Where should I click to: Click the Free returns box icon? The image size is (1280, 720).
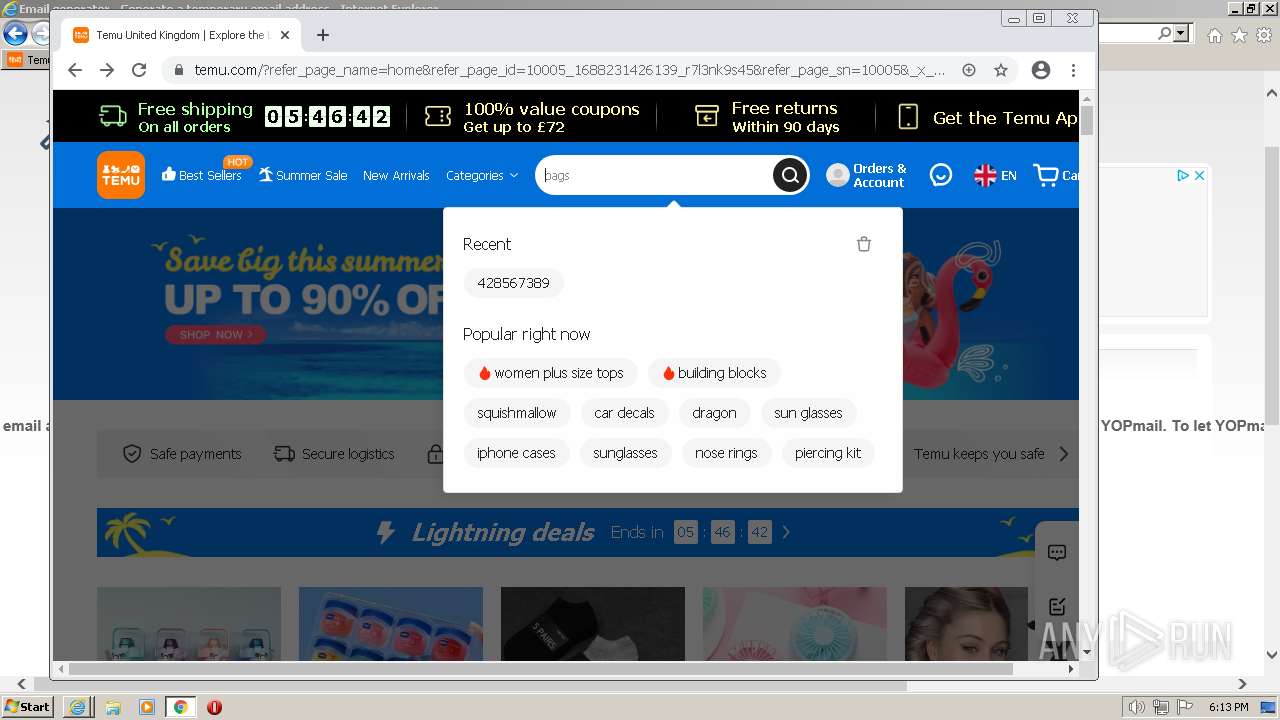pyautogui.click(x=707, y=117)
